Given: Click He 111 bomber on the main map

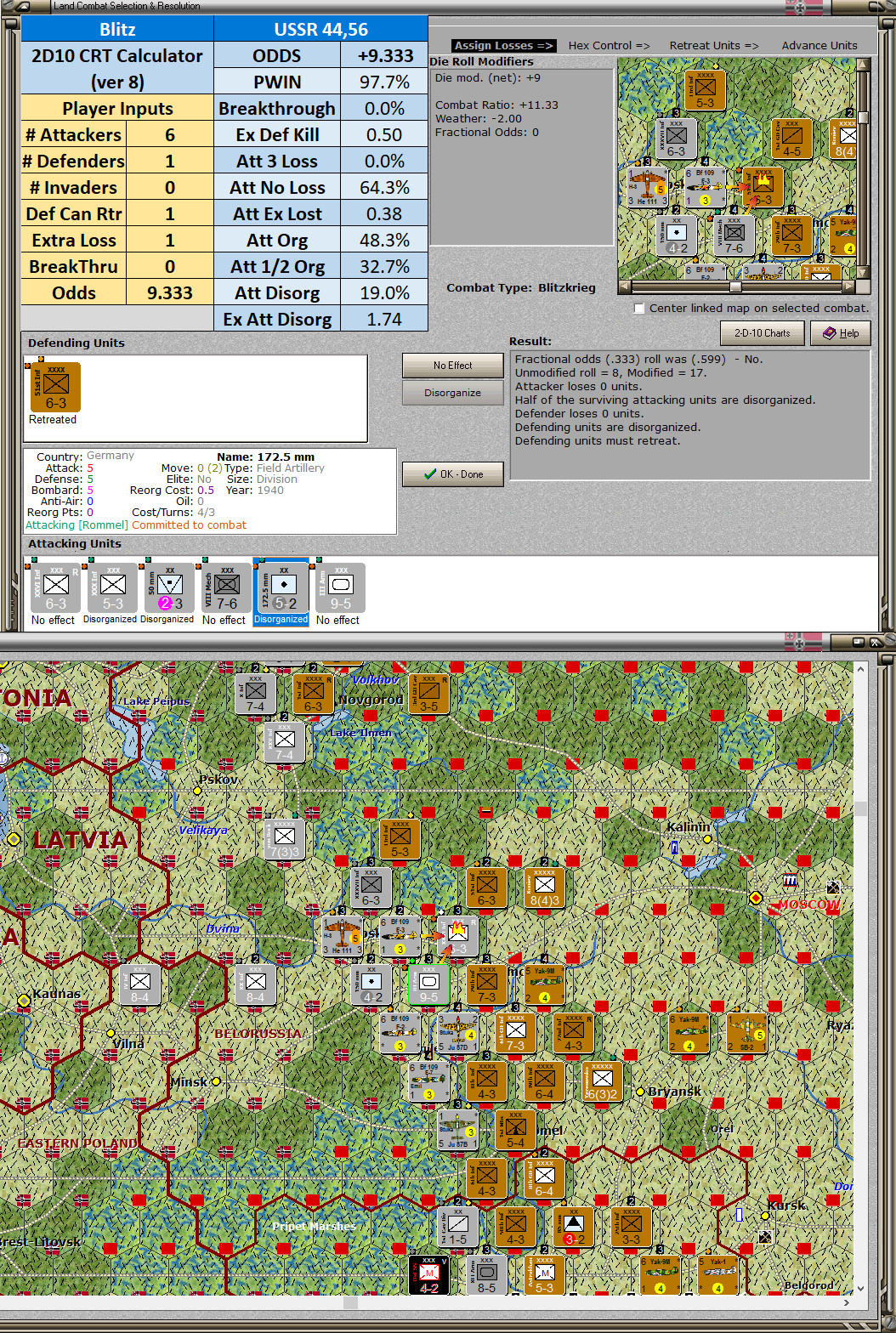Looking at the screenshot, I should tap(342, 935).
